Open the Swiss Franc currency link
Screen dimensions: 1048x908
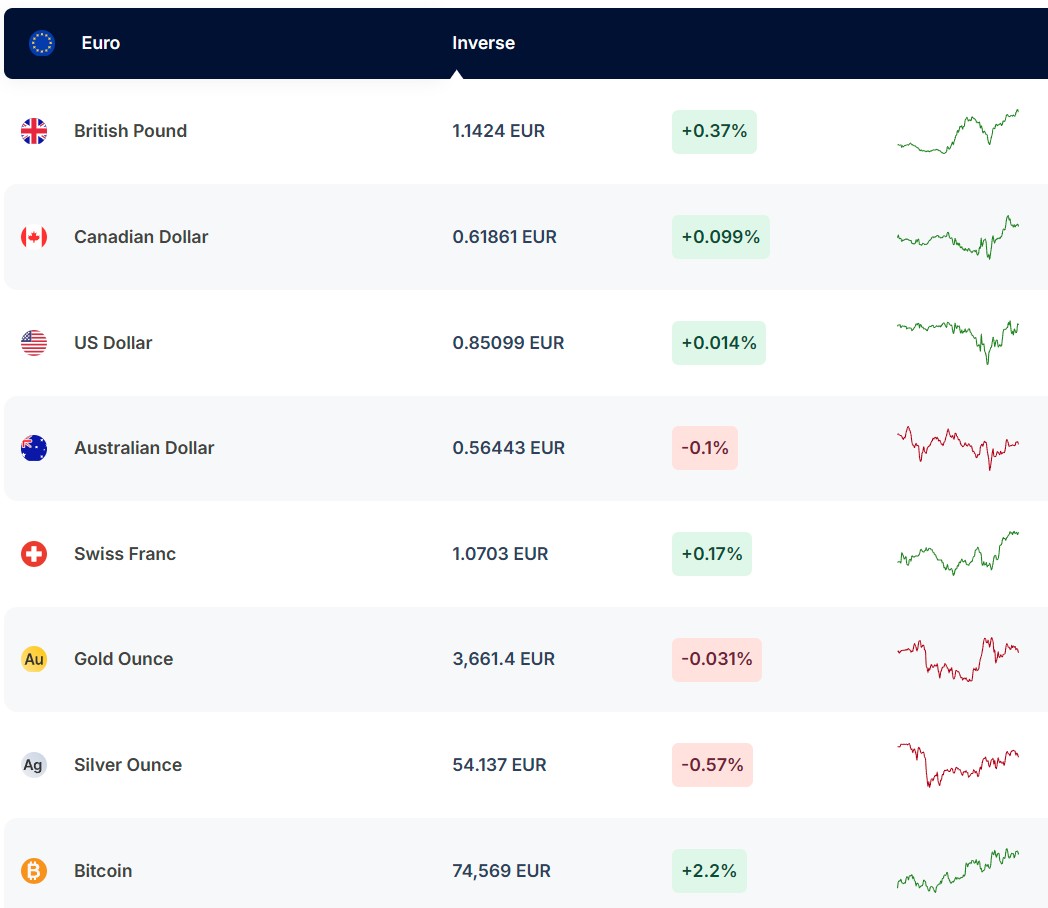(125, 554)
